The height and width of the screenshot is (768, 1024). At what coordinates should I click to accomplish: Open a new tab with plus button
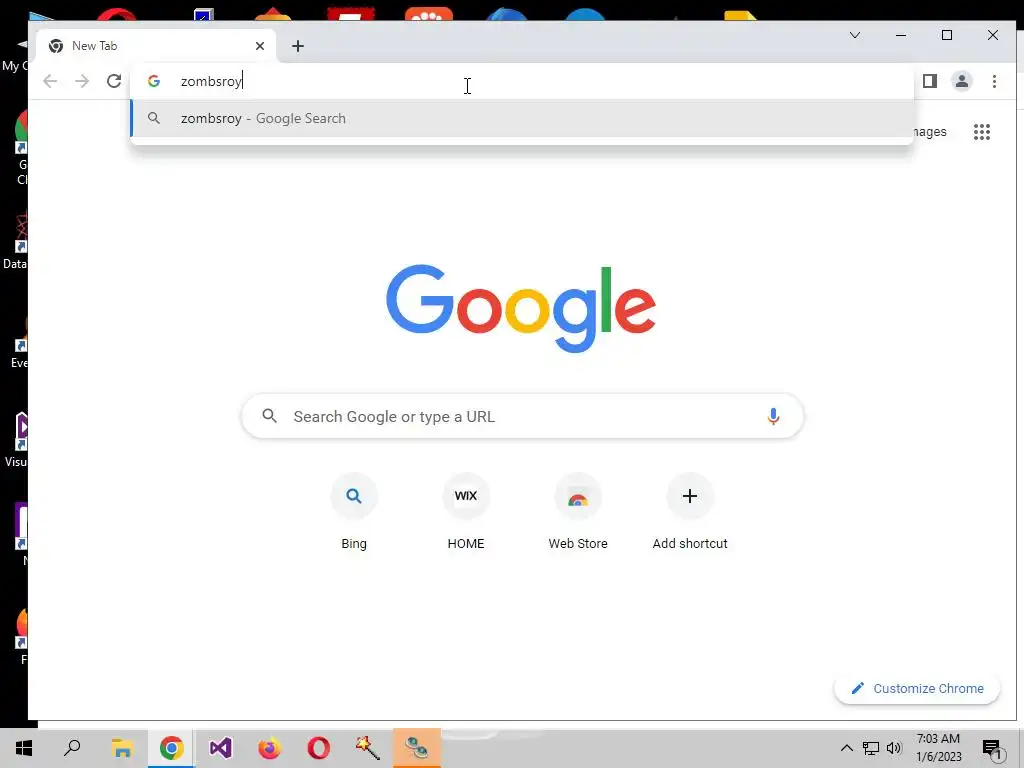pos(298,46)
